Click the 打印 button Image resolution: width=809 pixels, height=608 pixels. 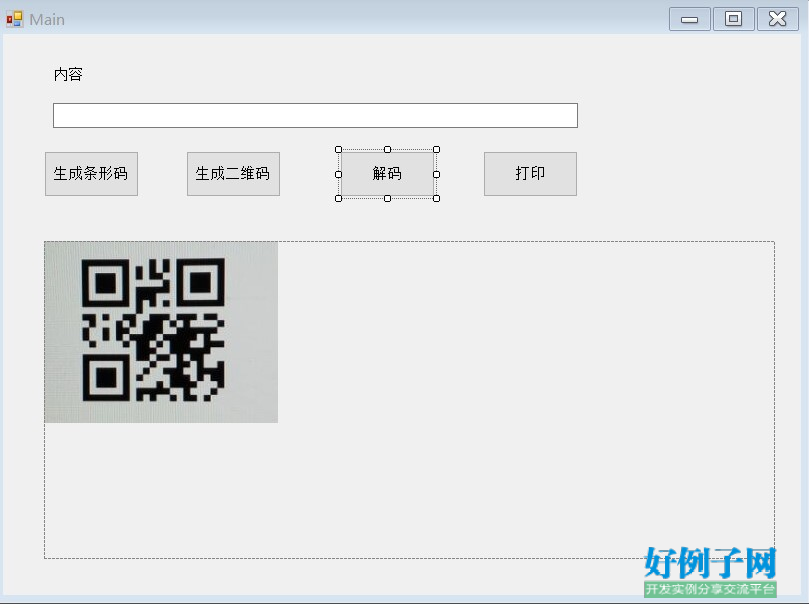pyautogui.click(x=530, y=174)
